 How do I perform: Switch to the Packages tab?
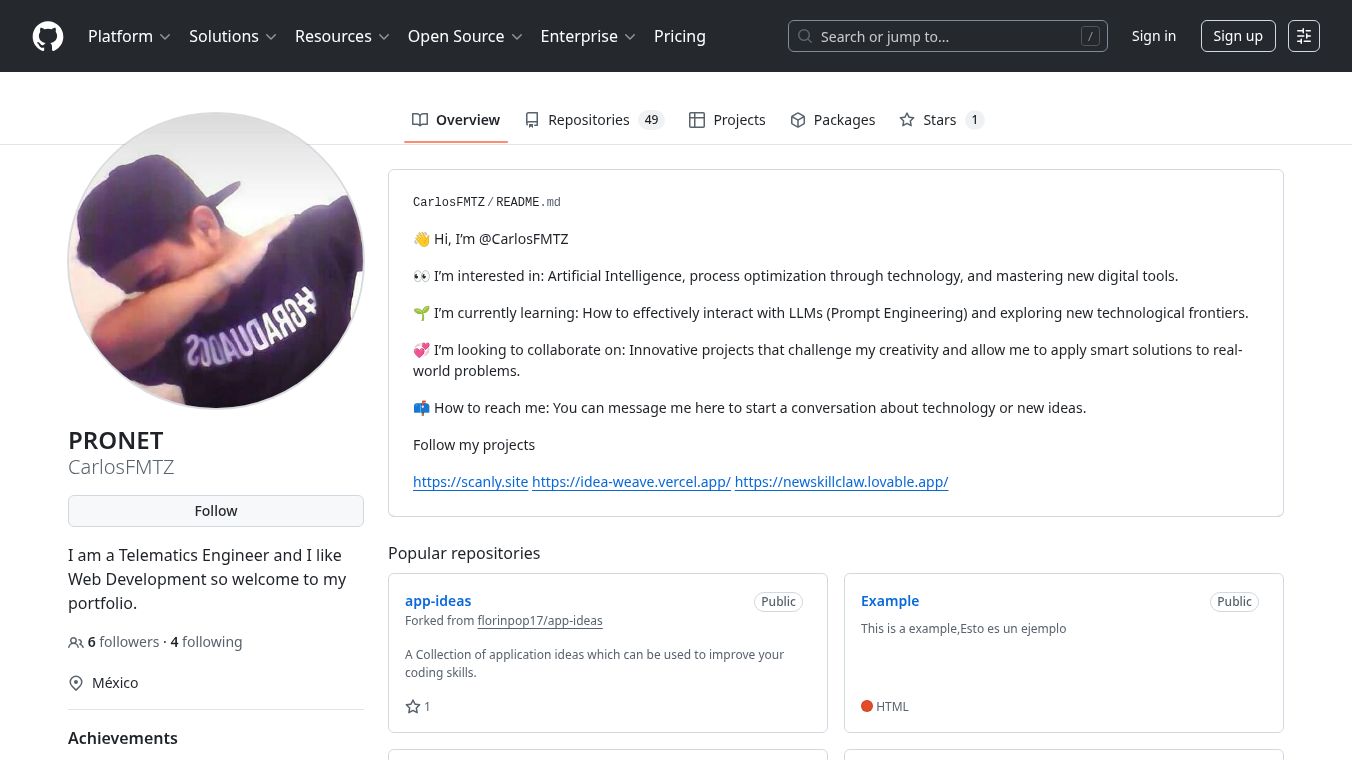833,120
